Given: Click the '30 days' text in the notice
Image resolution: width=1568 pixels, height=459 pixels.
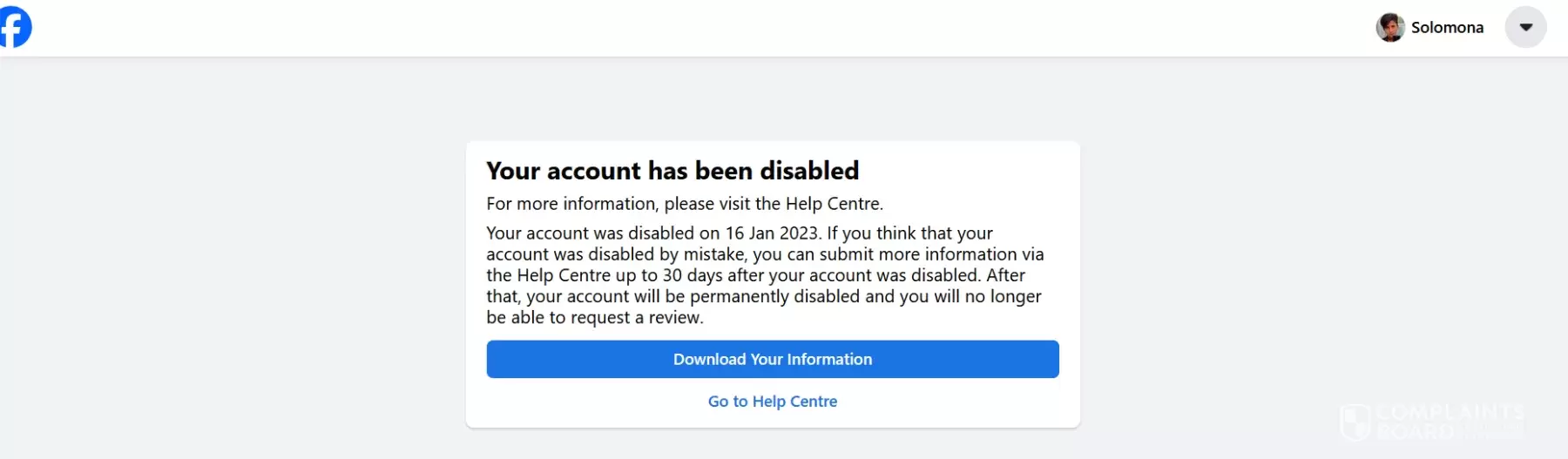Looking at the screenshot, I should pos(694,275).
